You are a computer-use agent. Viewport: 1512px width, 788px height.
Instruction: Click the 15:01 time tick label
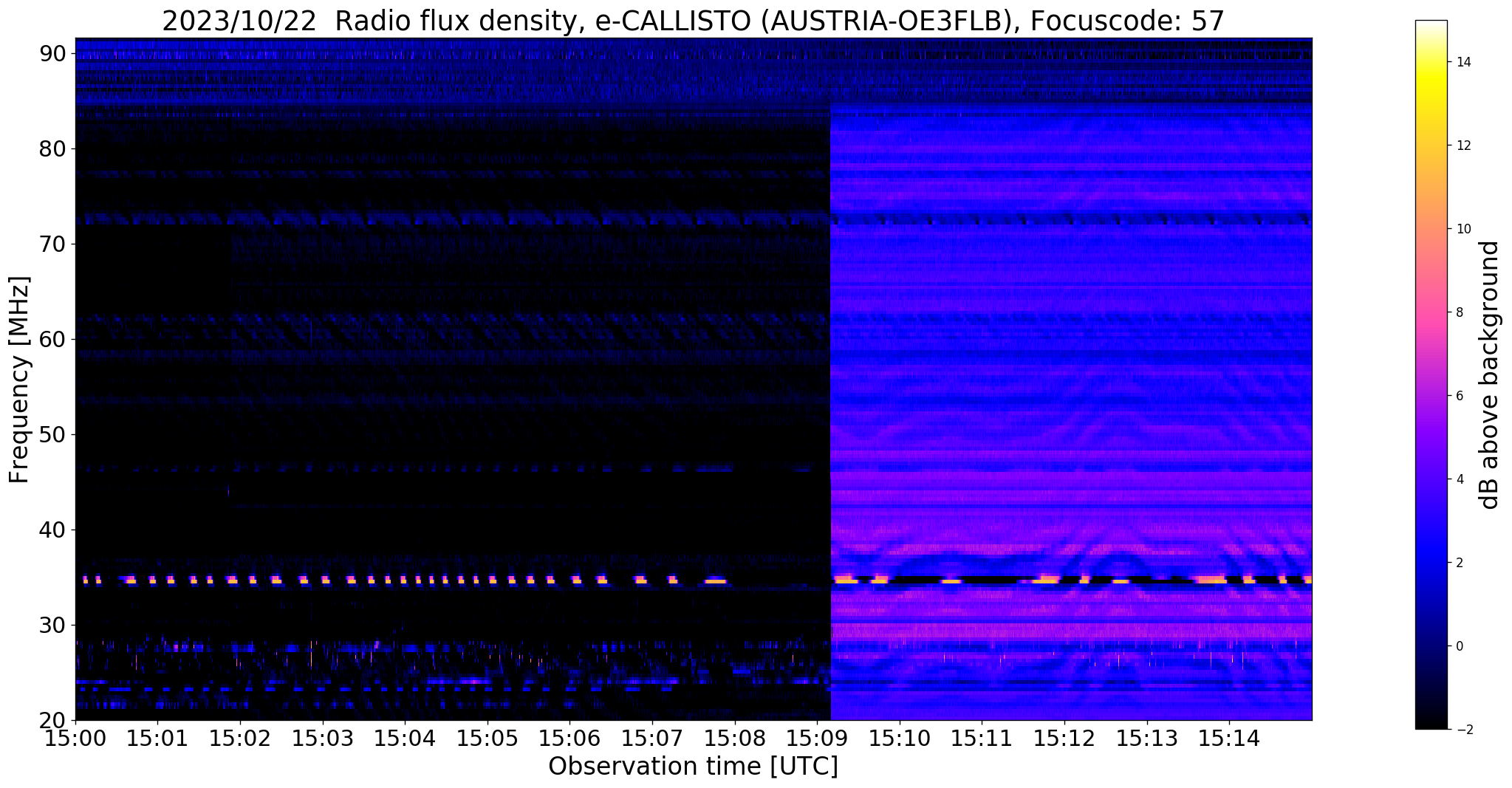157,737
